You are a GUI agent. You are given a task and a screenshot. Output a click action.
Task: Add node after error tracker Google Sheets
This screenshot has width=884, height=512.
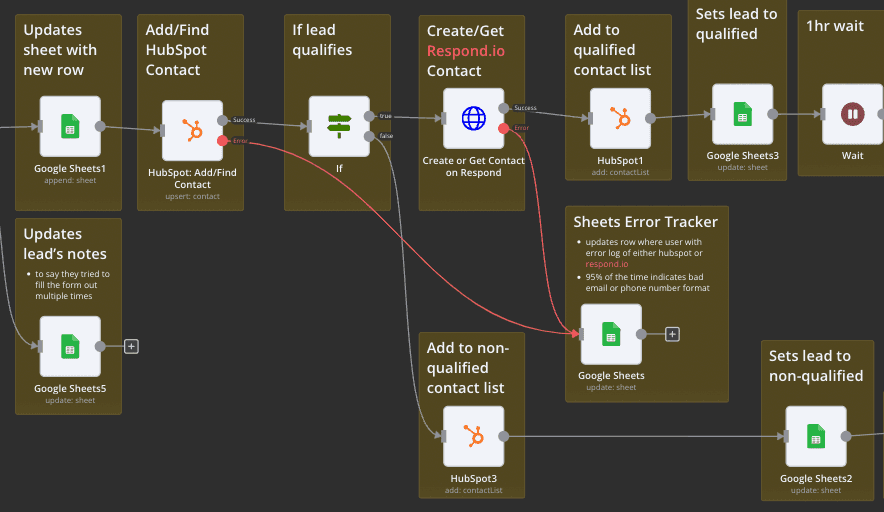[x=673, y=334]
